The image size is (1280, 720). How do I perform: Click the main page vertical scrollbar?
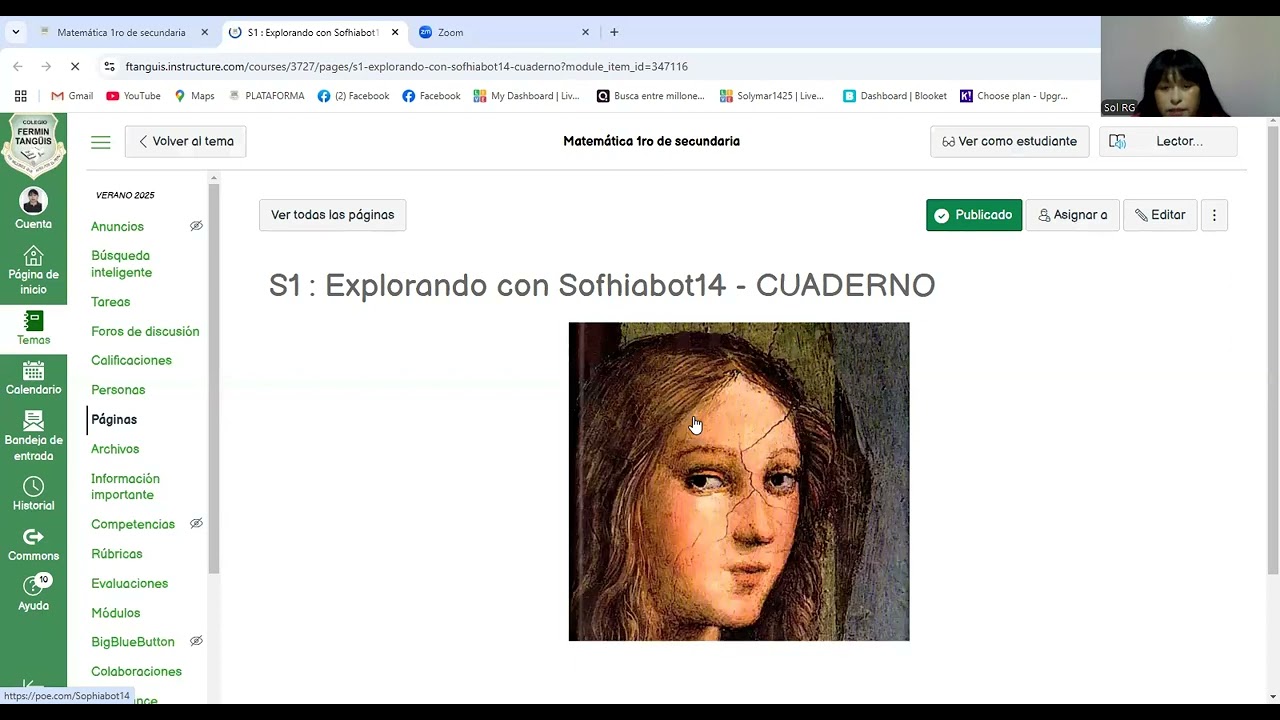1273,350
